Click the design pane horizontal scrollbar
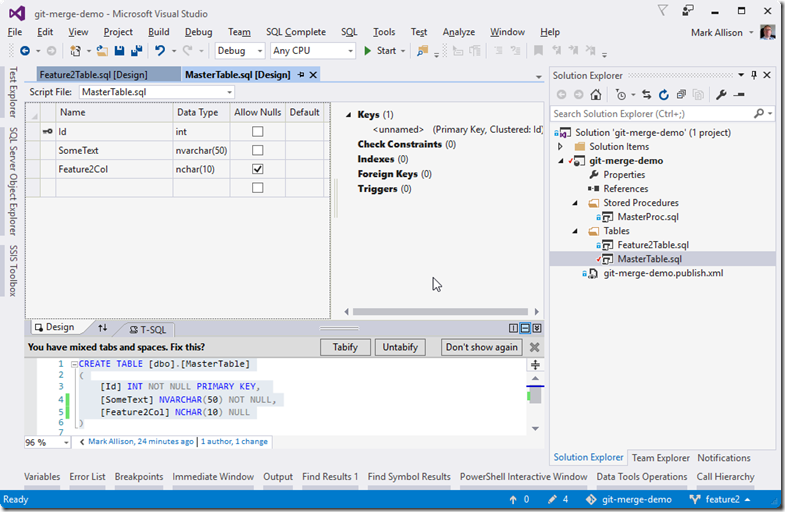Screen dimensions: 785x512 tap(440, 312)
